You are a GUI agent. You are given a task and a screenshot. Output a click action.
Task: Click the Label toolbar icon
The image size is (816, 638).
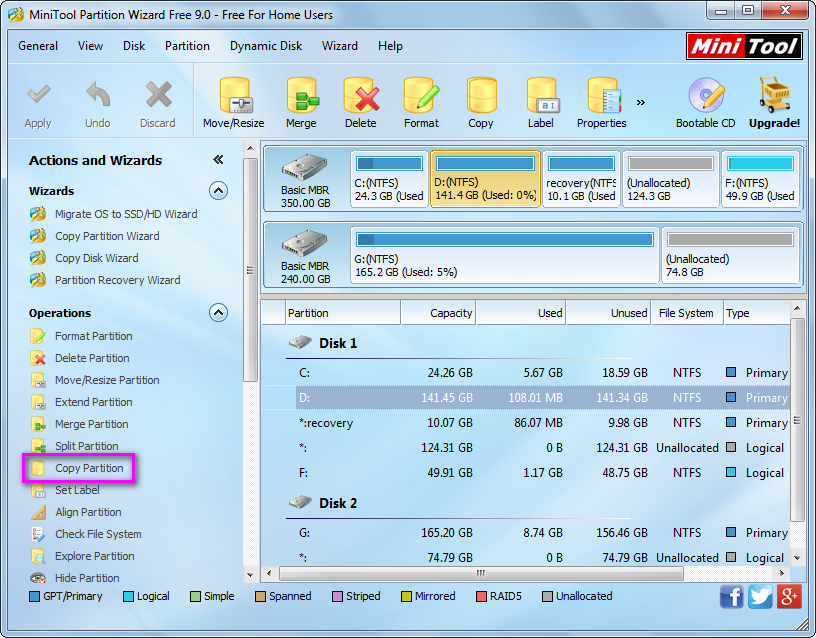point(542,95)
